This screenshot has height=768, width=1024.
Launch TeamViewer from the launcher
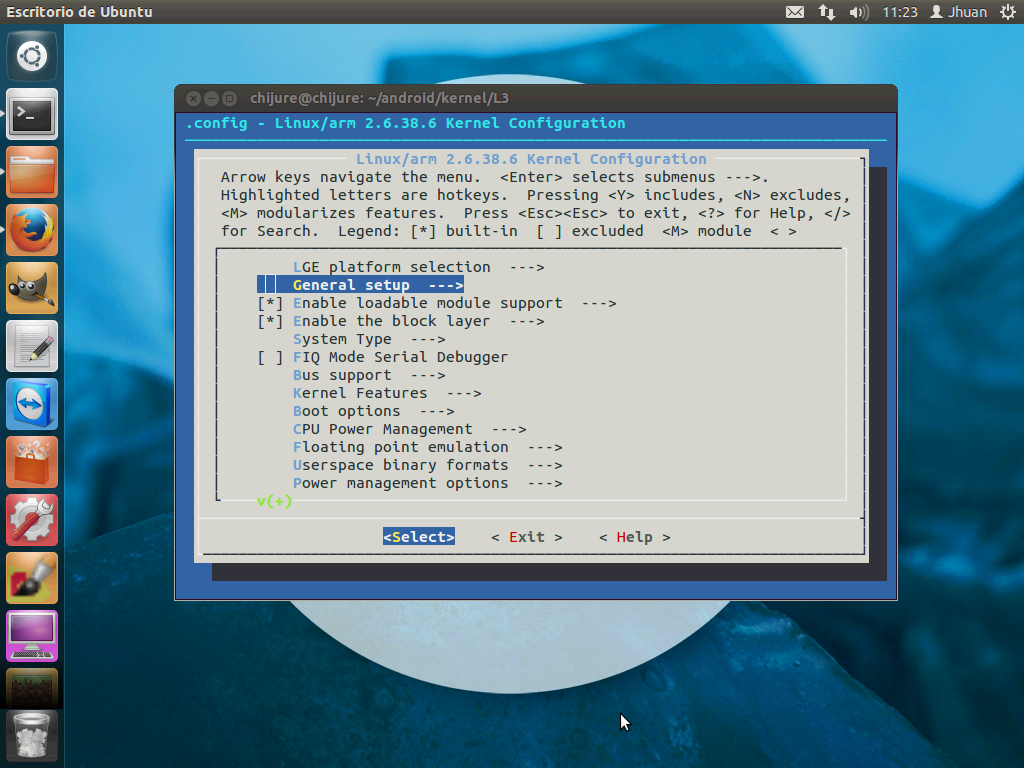click(31, 404)
